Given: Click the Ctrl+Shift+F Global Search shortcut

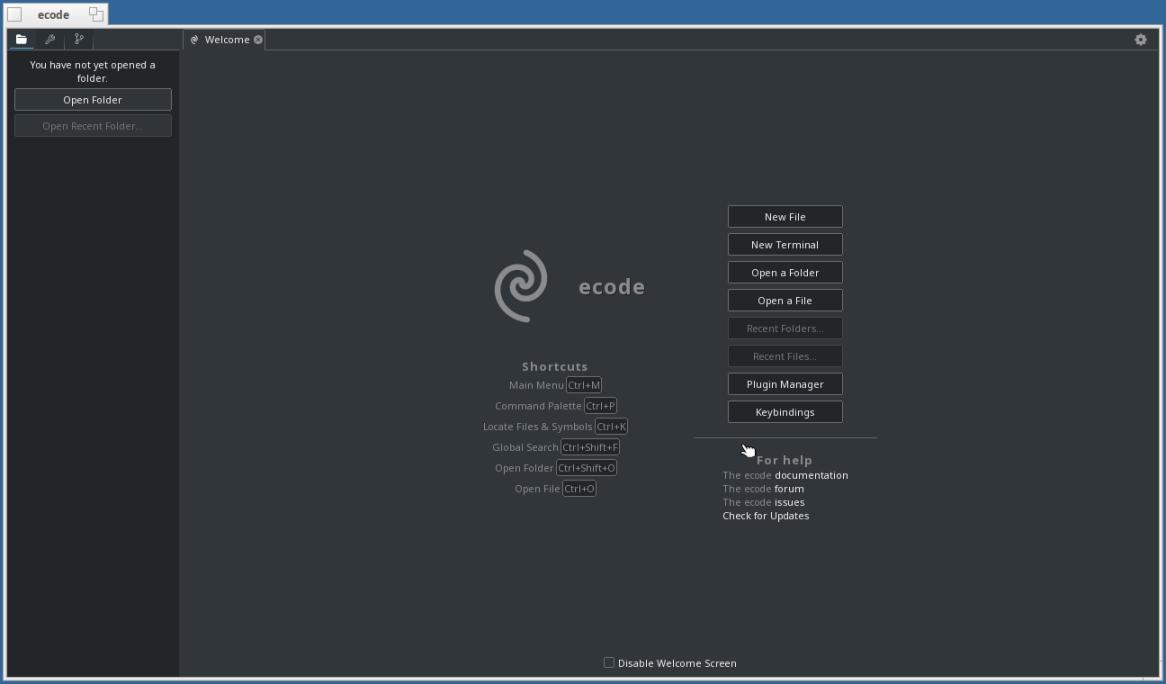Looking at the screenshot, I should coord(590,447).
